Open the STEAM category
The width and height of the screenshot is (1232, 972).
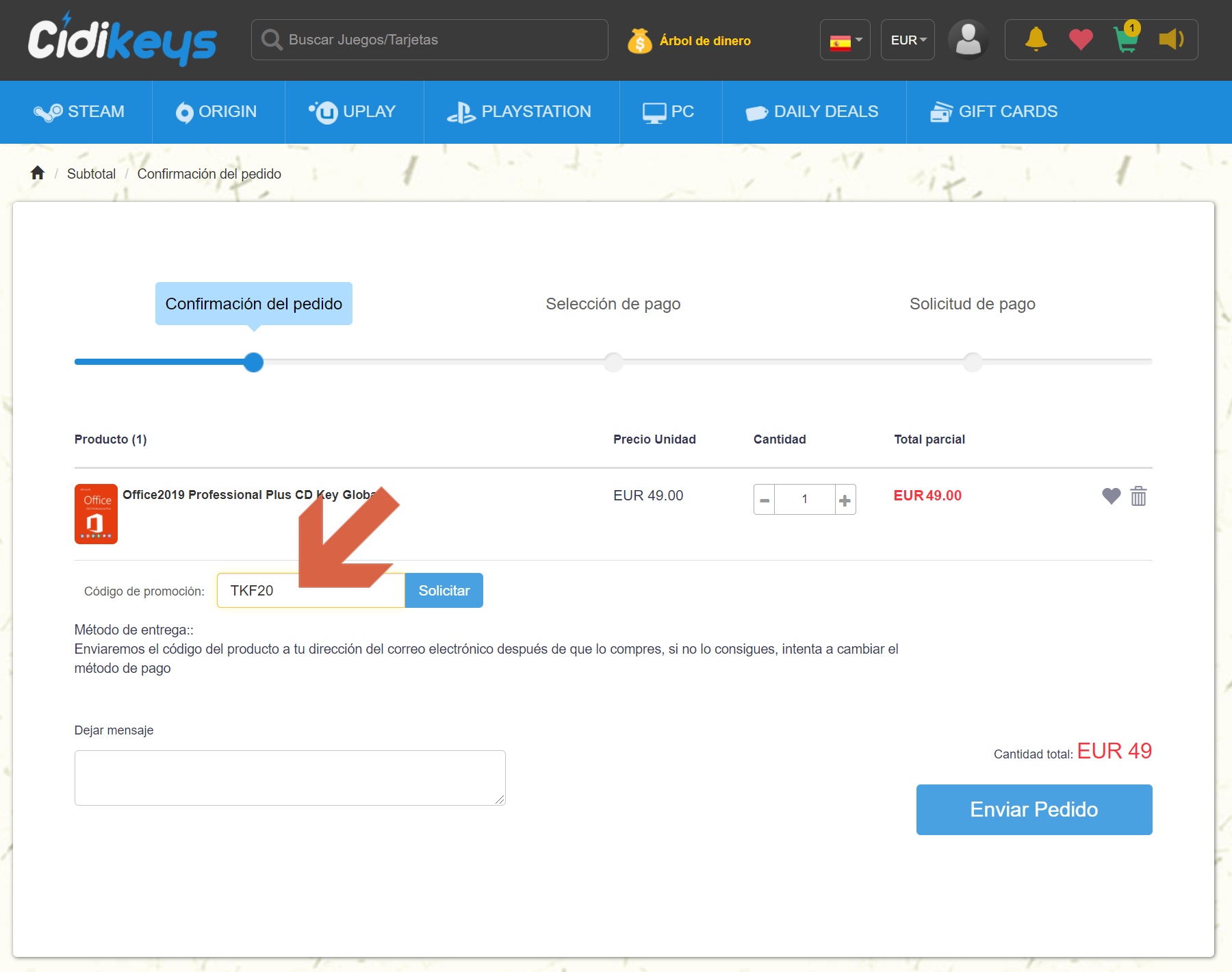[x=79, y=112]
